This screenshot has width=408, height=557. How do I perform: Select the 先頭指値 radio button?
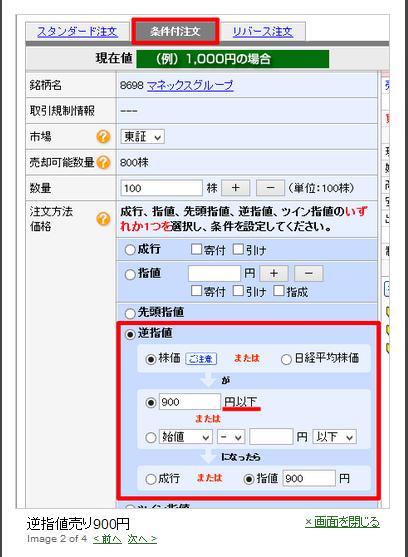pyautogui.click(x=130, y=313)
